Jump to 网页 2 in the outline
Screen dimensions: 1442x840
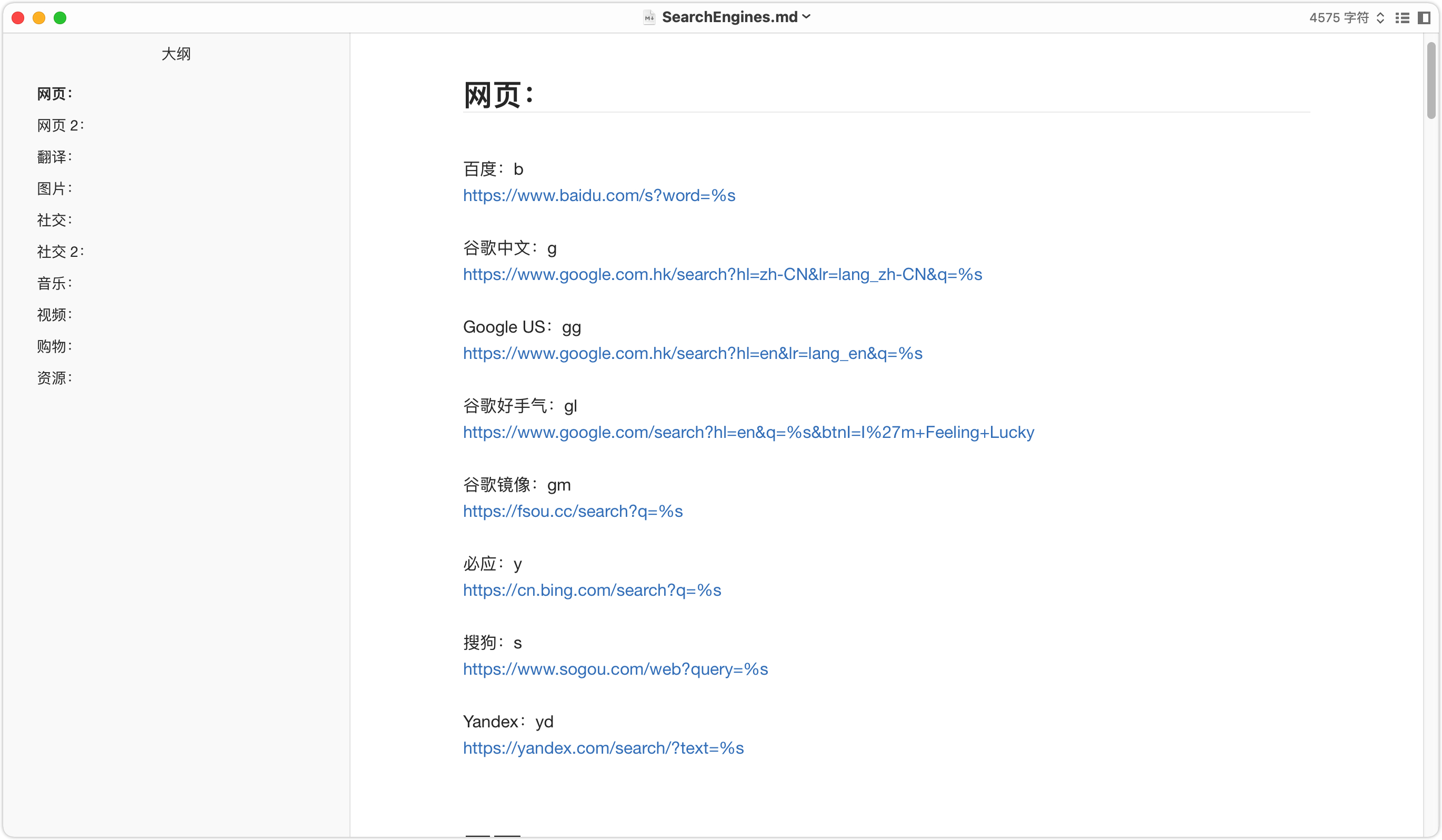(60, 125)
